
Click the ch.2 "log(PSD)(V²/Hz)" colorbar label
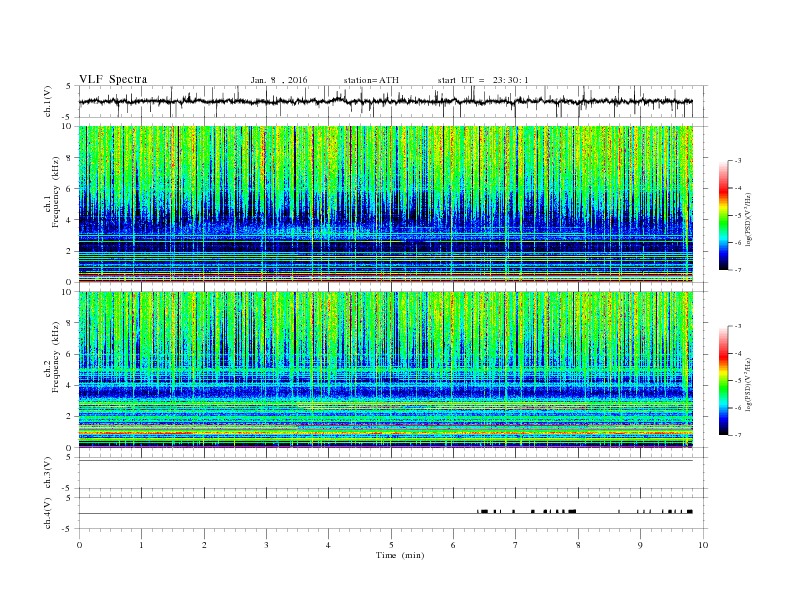tap(749, 385)
